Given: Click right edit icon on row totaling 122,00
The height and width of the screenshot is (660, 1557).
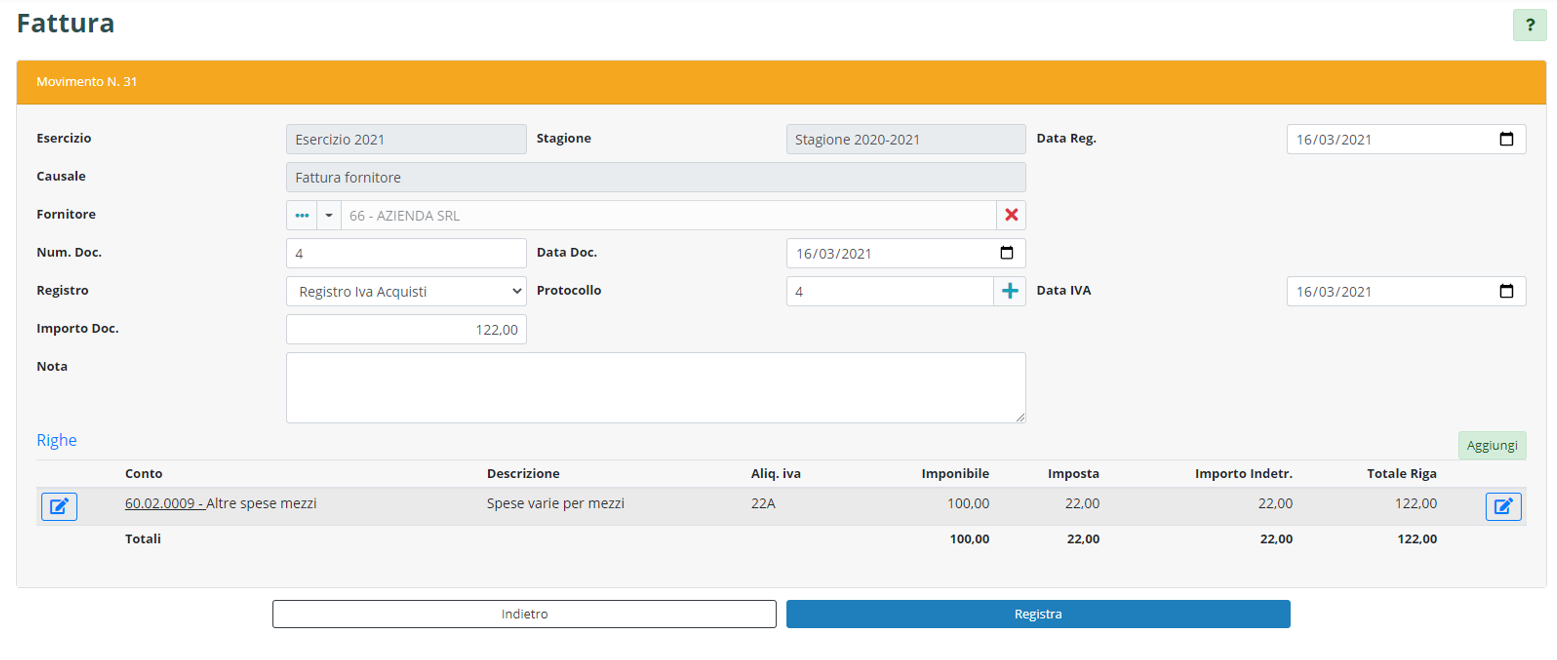Looking at the screenshot, I should pos(1503,507).
